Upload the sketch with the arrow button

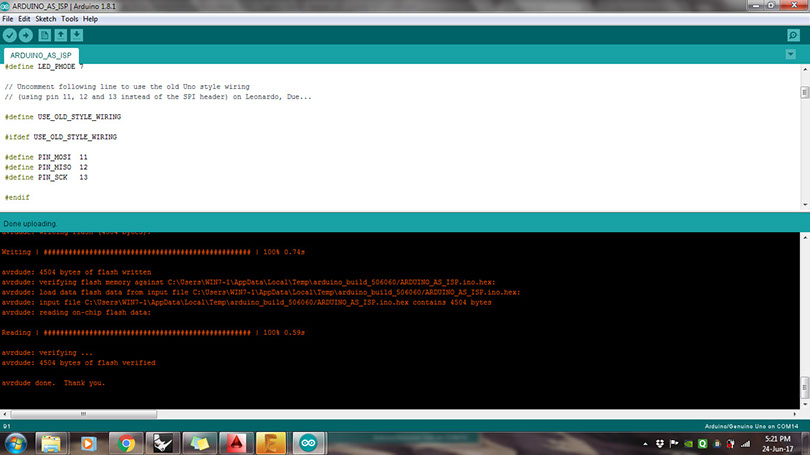tap(26, 35)
